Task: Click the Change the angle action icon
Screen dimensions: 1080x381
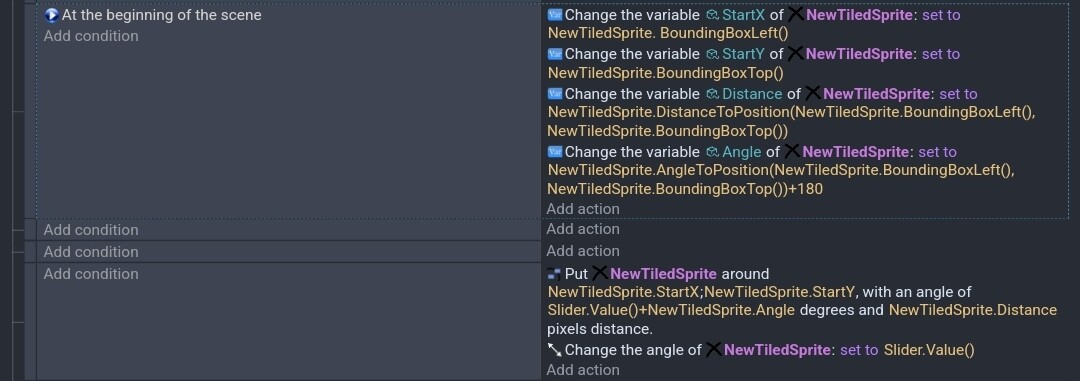Action: point(555,350)
